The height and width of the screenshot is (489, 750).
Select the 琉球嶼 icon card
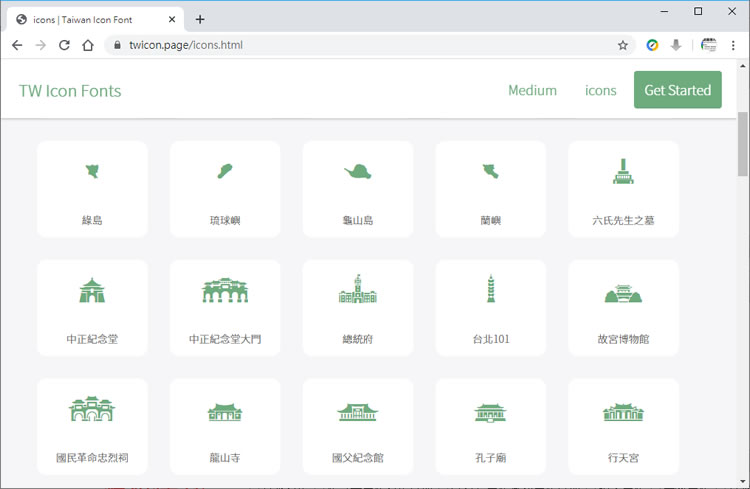225,172
